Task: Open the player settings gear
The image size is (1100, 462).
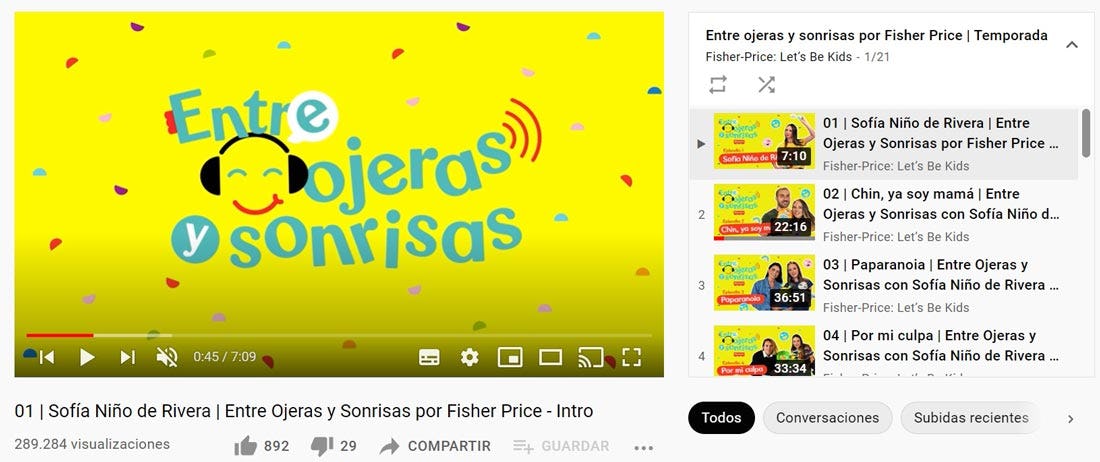Action: (469, 358)
